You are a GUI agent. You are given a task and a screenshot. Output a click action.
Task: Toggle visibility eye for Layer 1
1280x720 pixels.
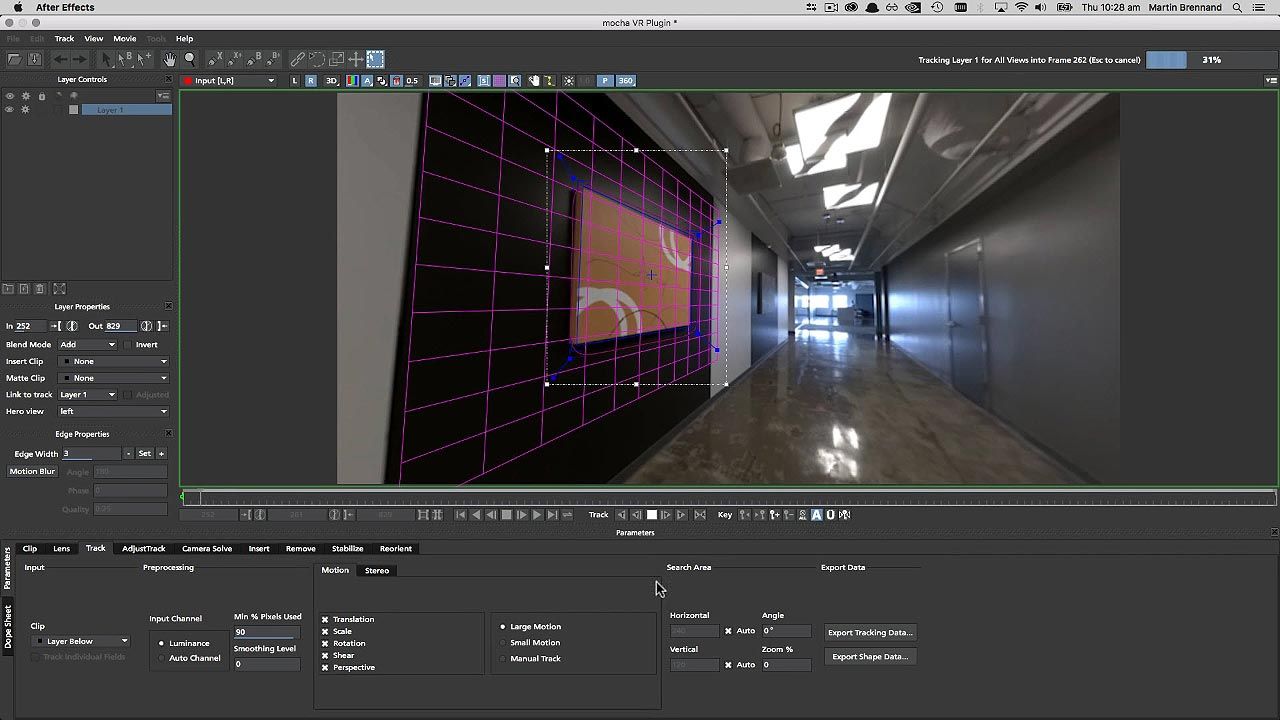click(10, 110)
